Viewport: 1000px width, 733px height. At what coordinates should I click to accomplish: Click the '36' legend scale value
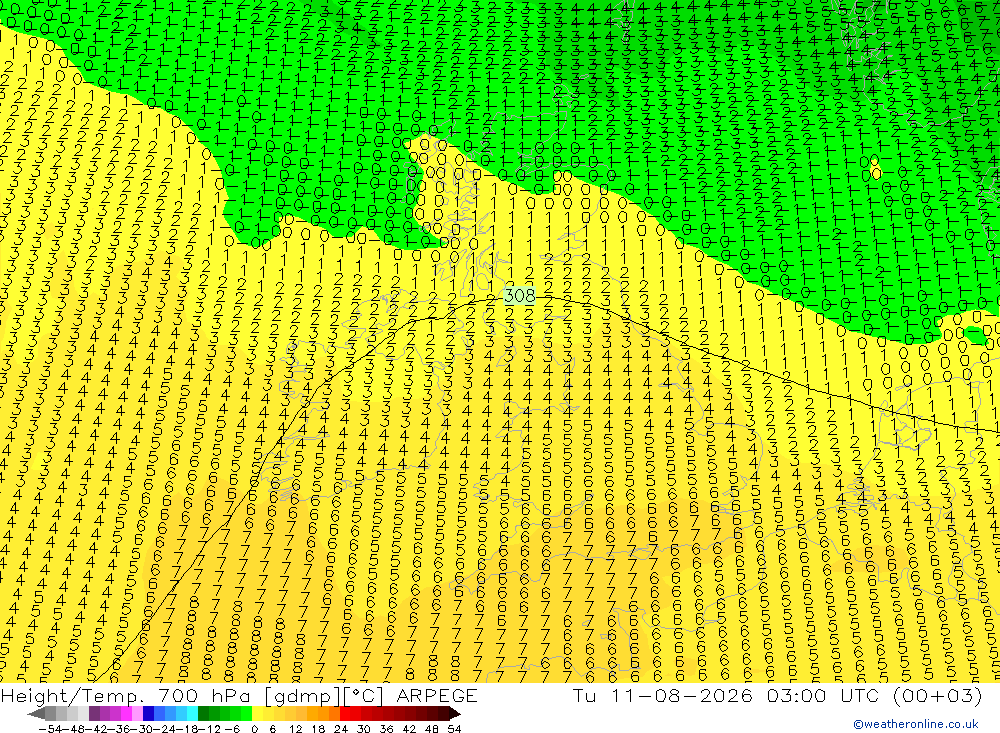click(x=386, y=729)
